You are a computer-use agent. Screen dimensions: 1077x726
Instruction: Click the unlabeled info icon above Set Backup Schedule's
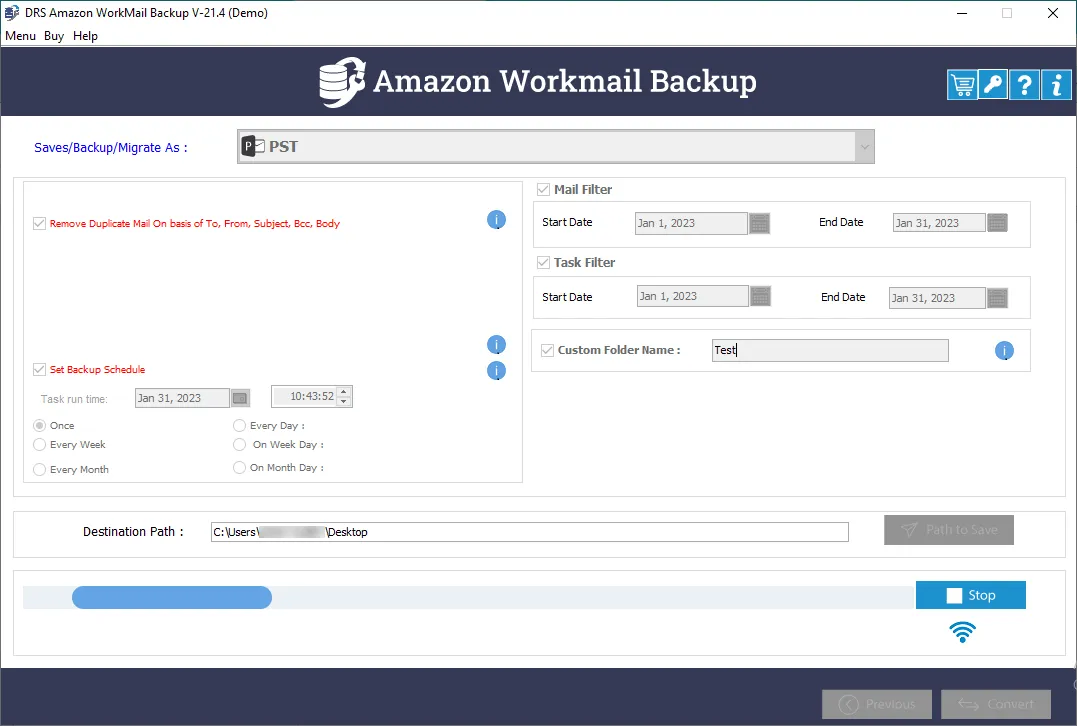(496, 345)
